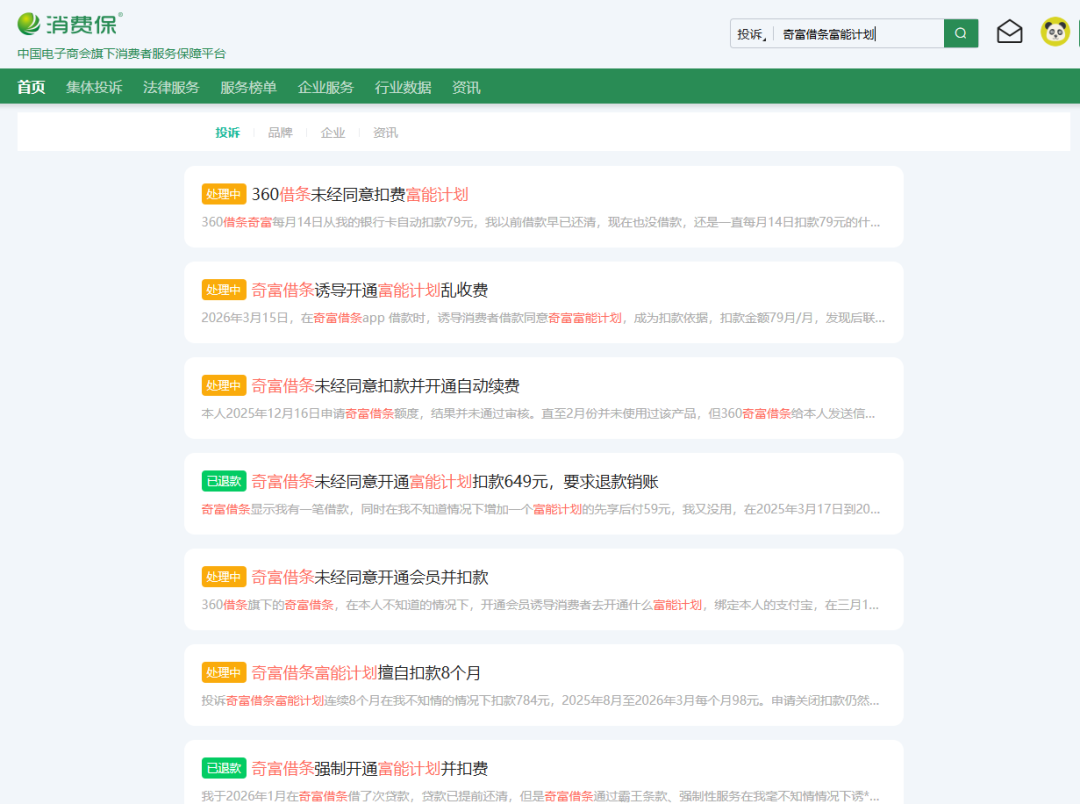Expand the 投诉 search type dropdown

point(751,34)
